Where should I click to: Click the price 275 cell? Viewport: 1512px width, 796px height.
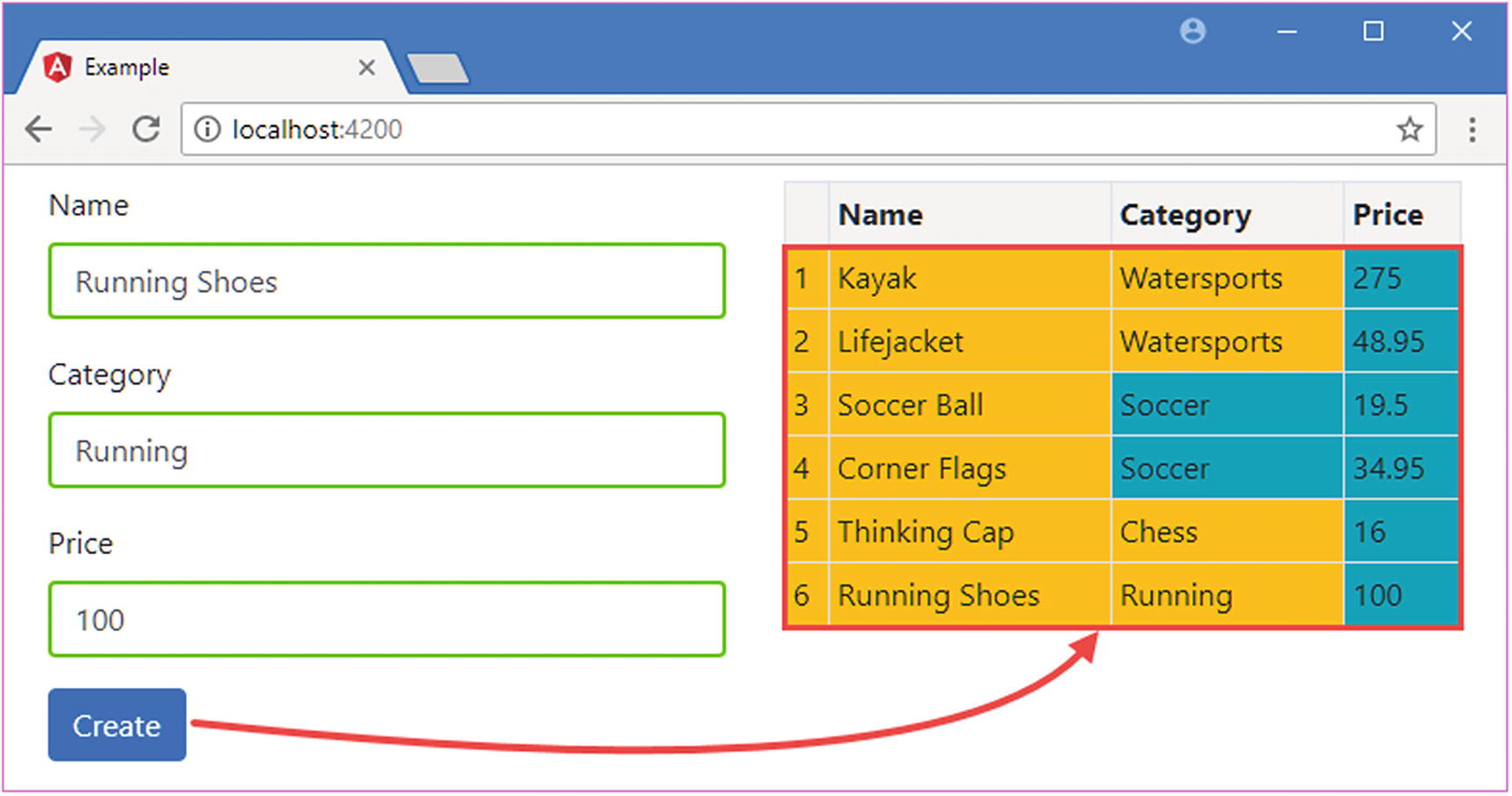[x=1402, y=278]
